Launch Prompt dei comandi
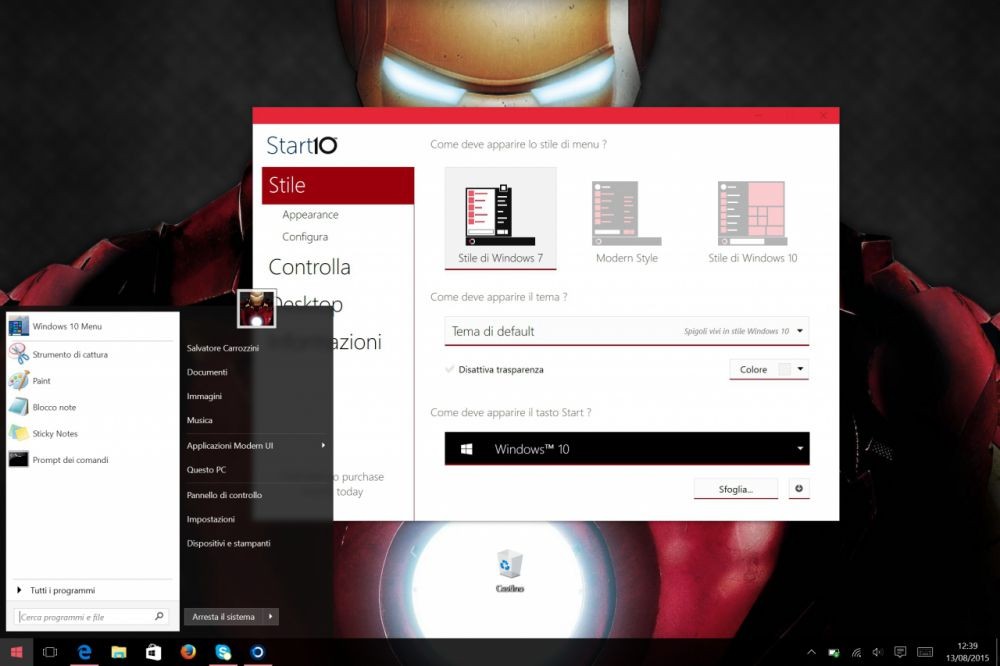 pos(92,460)
